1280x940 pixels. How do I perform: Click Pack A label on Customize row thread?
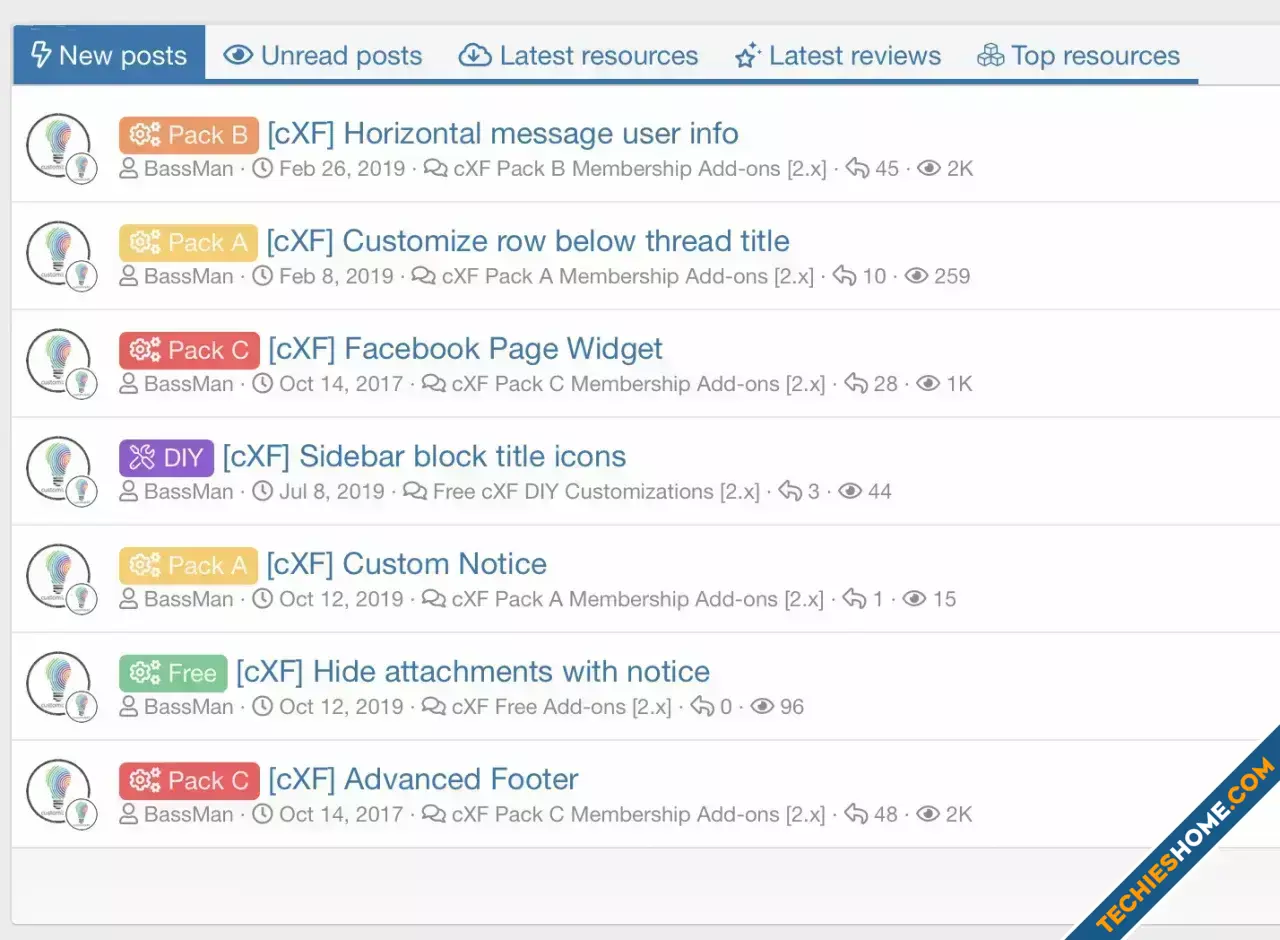(x=188, y=242)
